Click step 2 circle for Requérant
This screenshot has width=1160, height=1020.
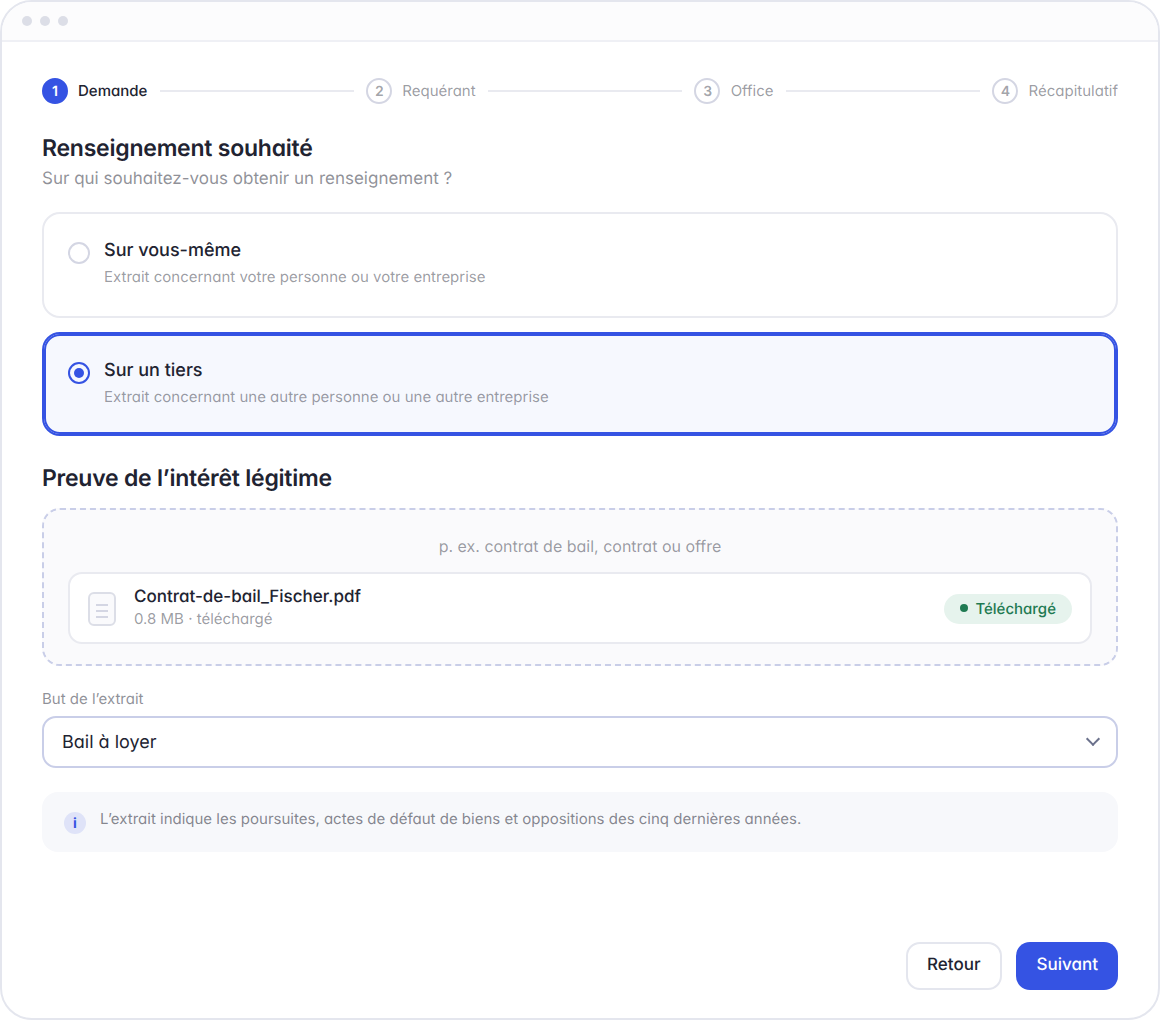tap(379, 91)
